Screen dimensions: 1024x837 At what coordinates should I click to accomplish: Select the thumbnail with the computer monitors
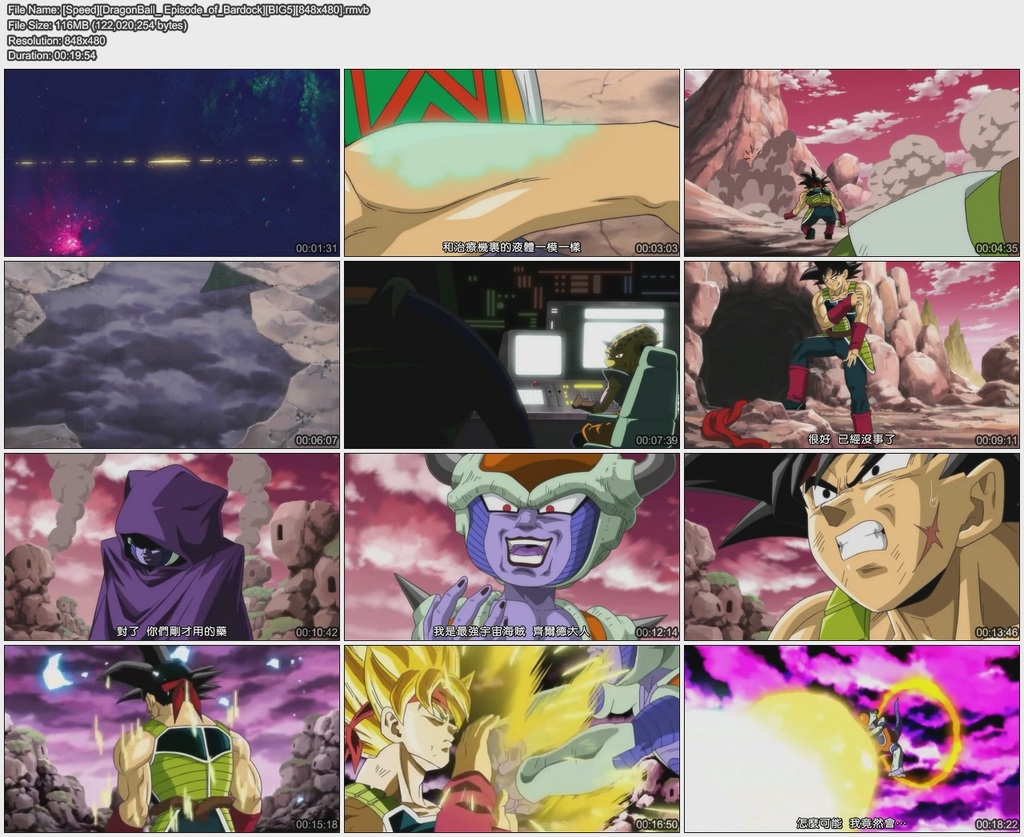pyautogui.click(x=511, y=354)
